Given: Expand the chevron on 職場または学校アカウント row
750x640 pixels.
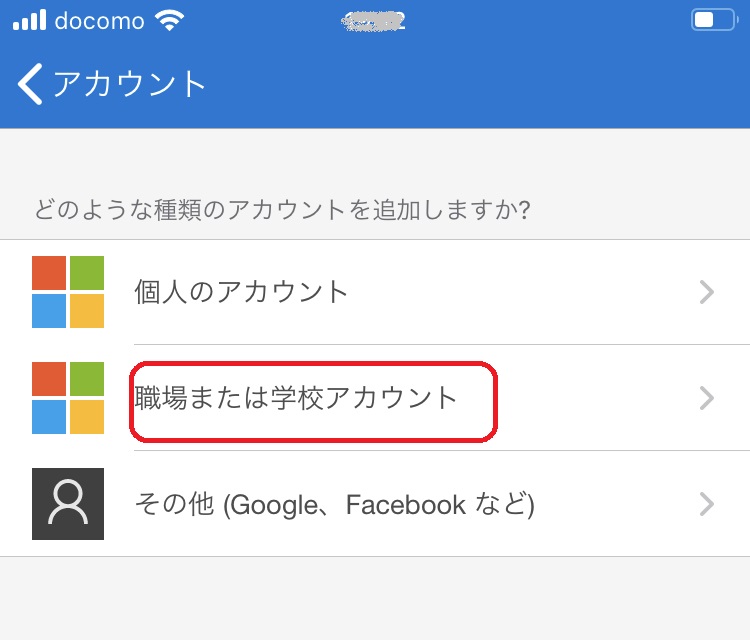Looking at the screenshot, I should pyautogui.click(x=706, y=398).
